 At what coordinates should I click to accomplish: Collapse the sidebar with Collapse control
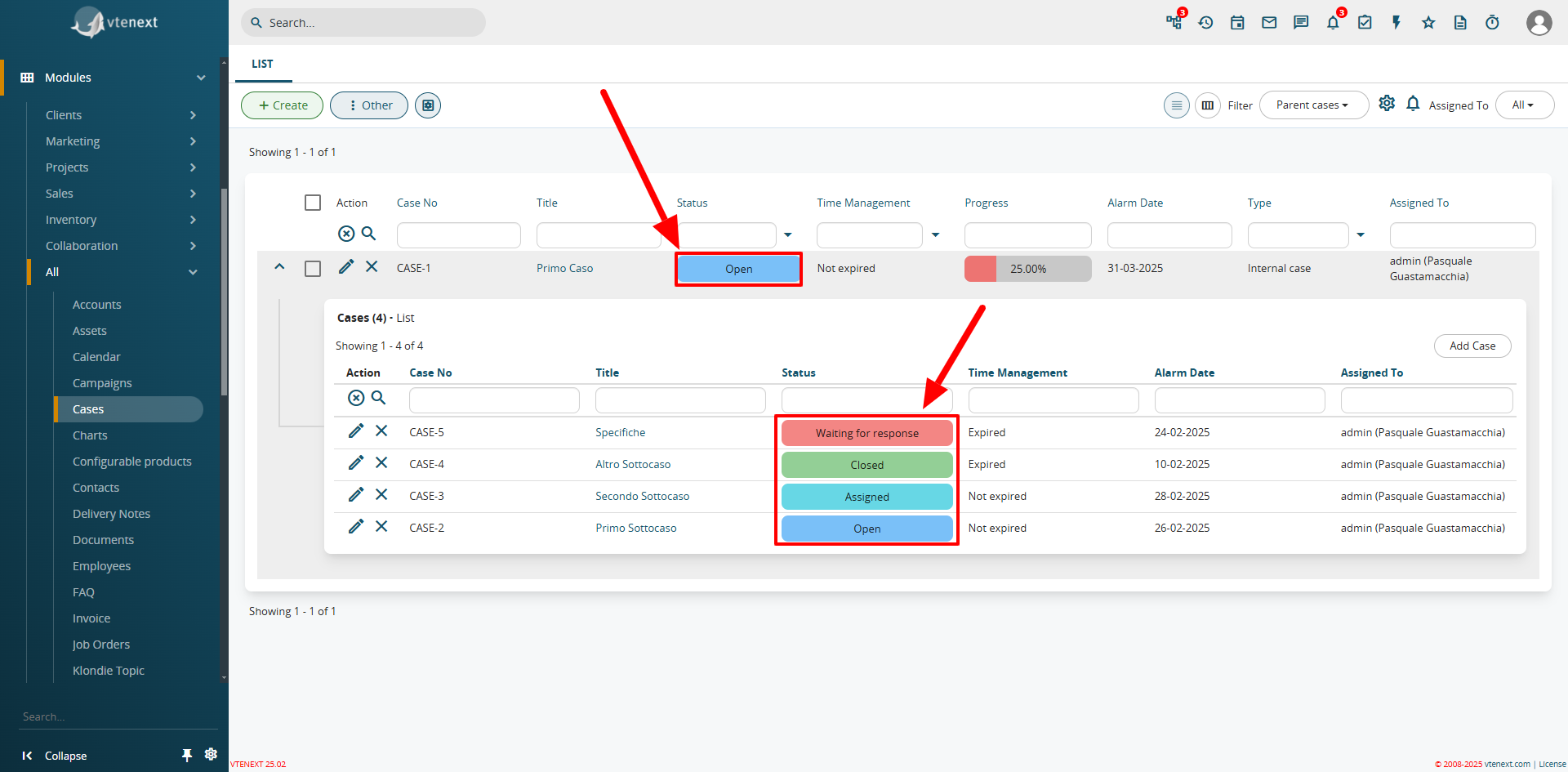pyautogui.click(x=55, y=756)
